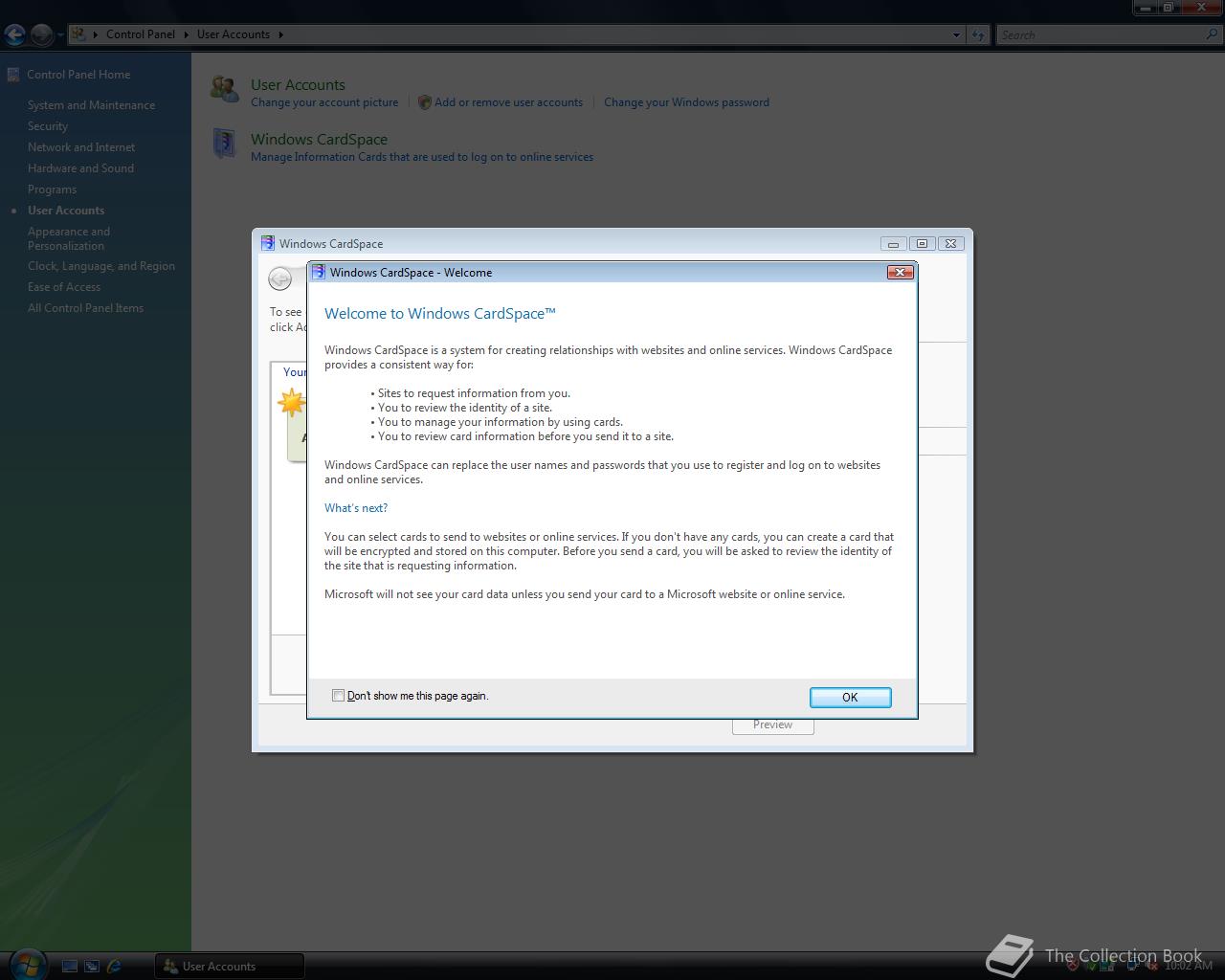Open Ease of Access category
Screen dimensions: 1225x980
(x=64, y=287)
